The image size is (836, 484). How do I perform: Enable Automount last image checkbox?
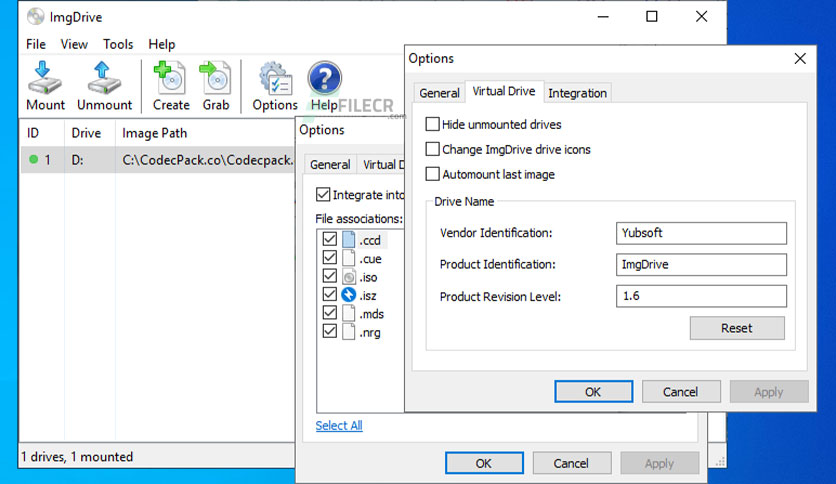(x=432, y=174)
